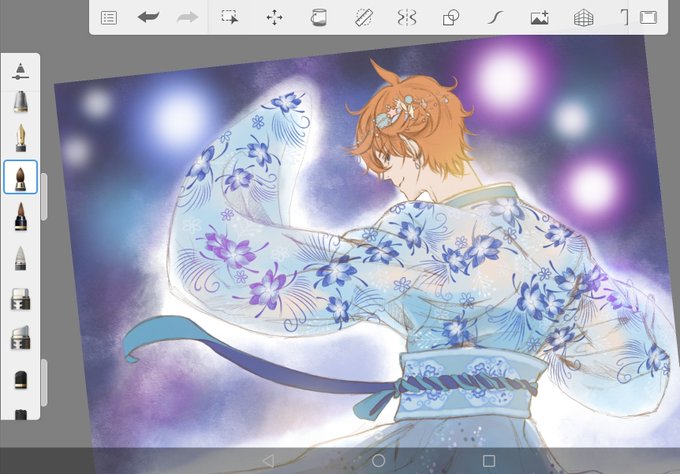Image resolution: width=680 pixels, height=474 pixels.
Task: Activate the Transform move tool
Action: (274, 18)
